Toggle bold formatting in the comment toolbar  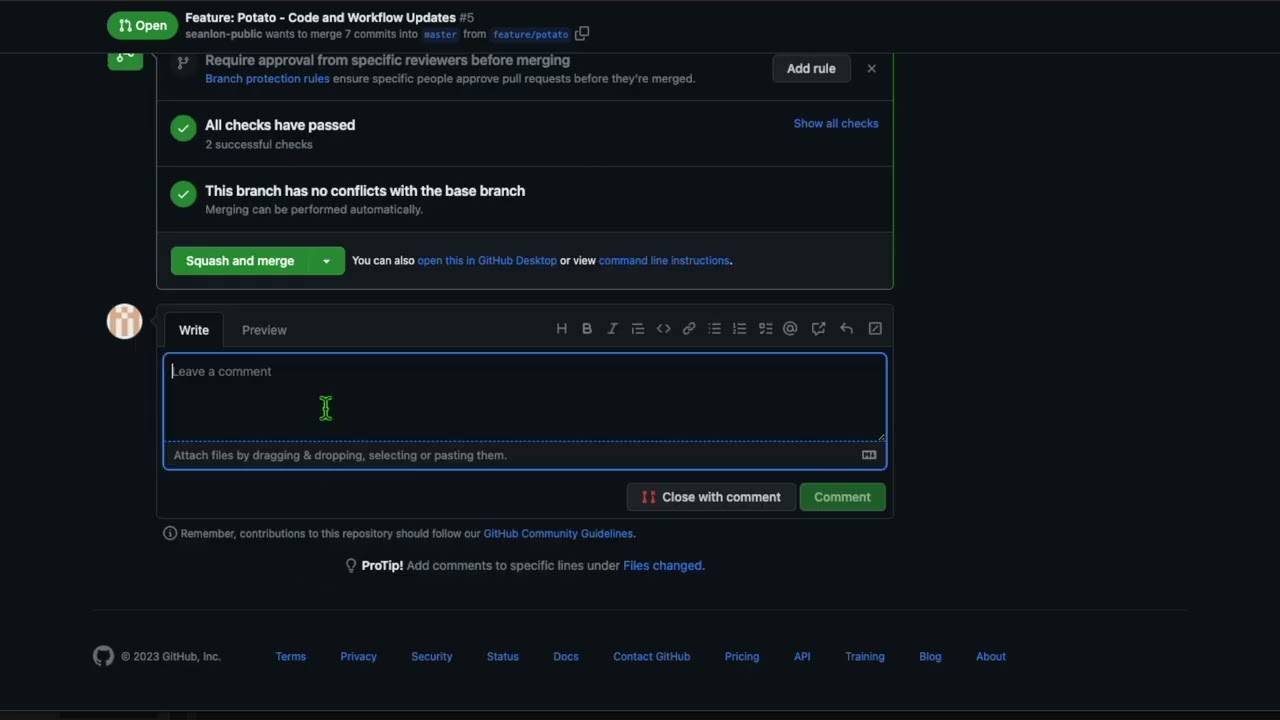pos(587,329)
